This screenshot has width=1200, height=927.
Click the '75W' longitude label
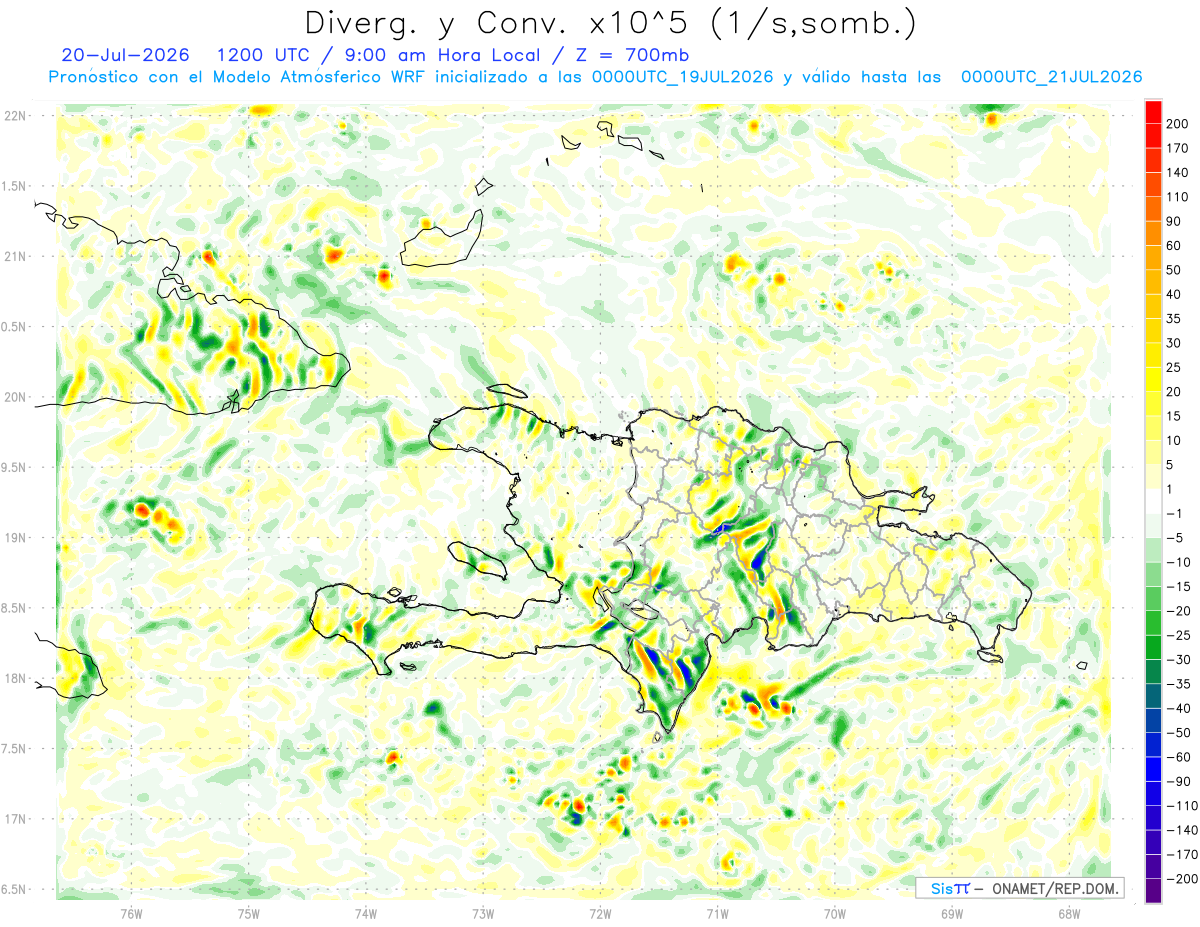[248, 914]
